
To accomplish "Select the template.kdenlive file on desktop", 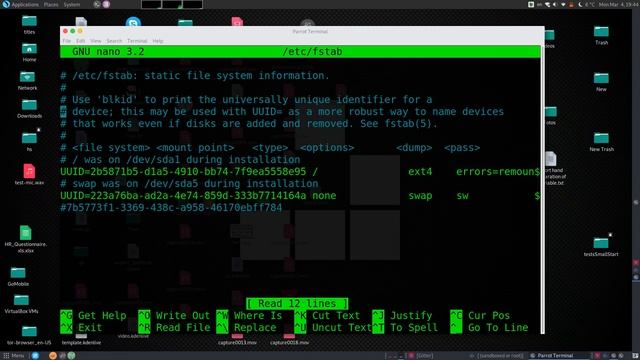I will [x=81, y=340].
